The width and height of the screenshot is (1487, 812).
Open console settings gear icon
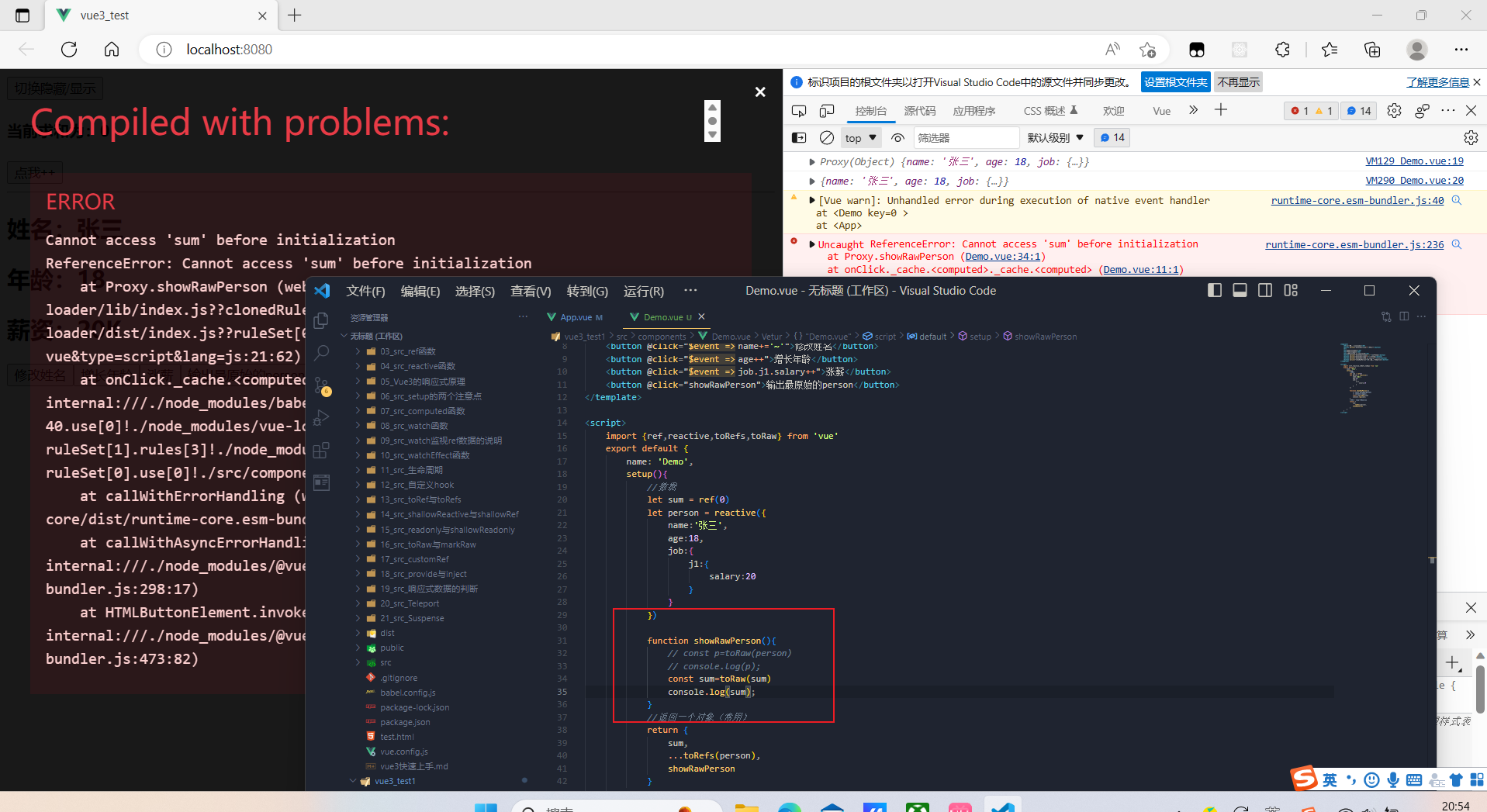(x=1471, y=137)
